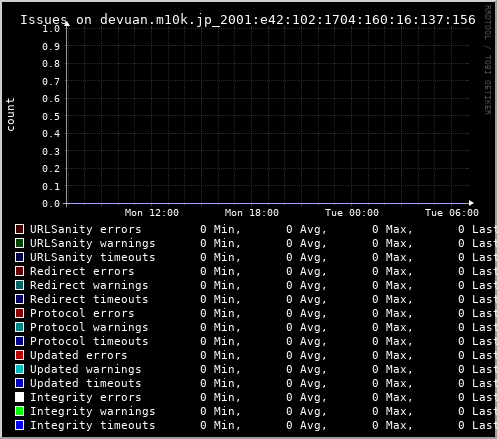497x439 pixels.
Task: Click the URLSanity errors color swatch
Action: point(20,229)
